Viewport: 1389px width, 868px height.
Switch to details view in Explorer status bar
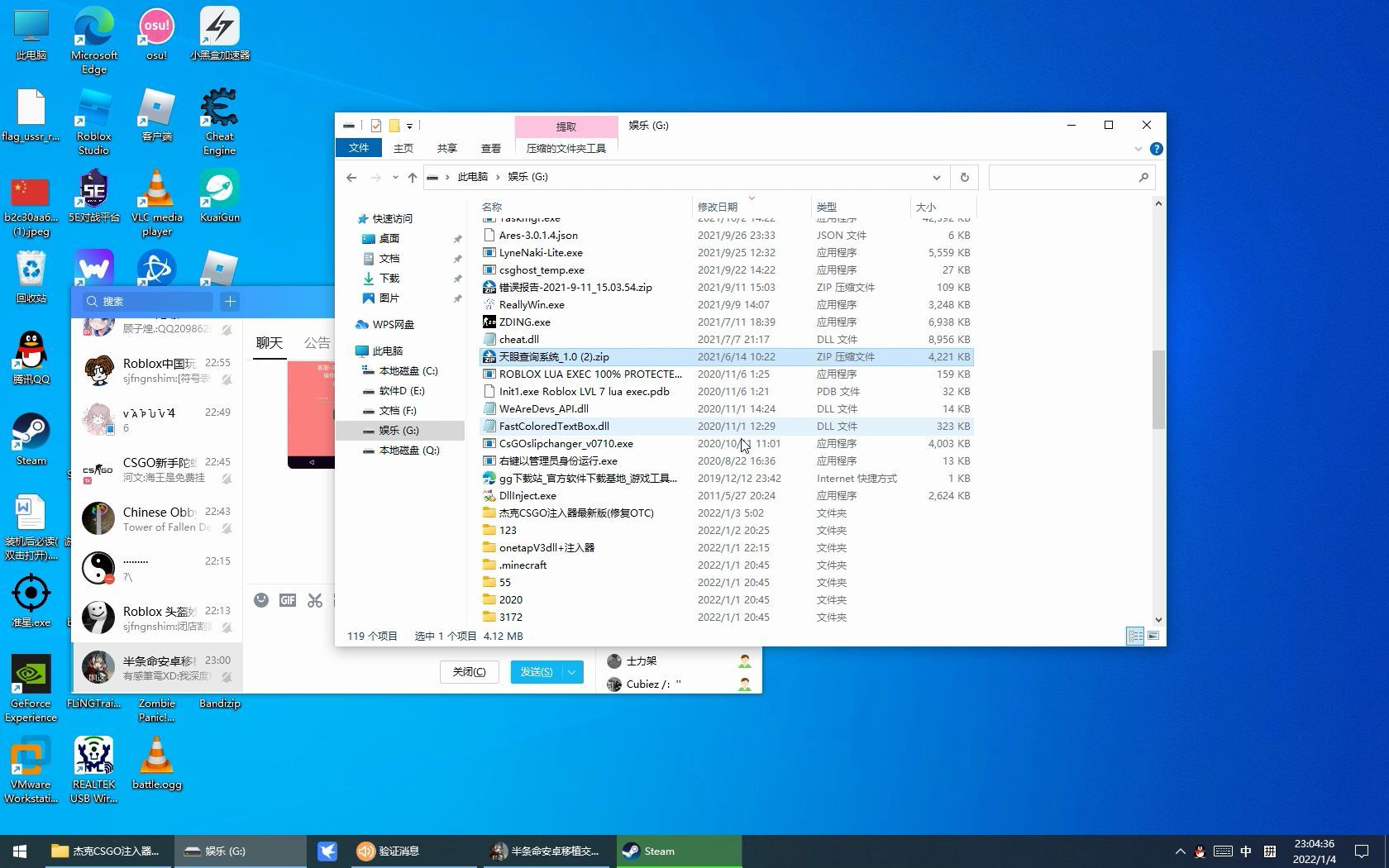(1135, 636)
